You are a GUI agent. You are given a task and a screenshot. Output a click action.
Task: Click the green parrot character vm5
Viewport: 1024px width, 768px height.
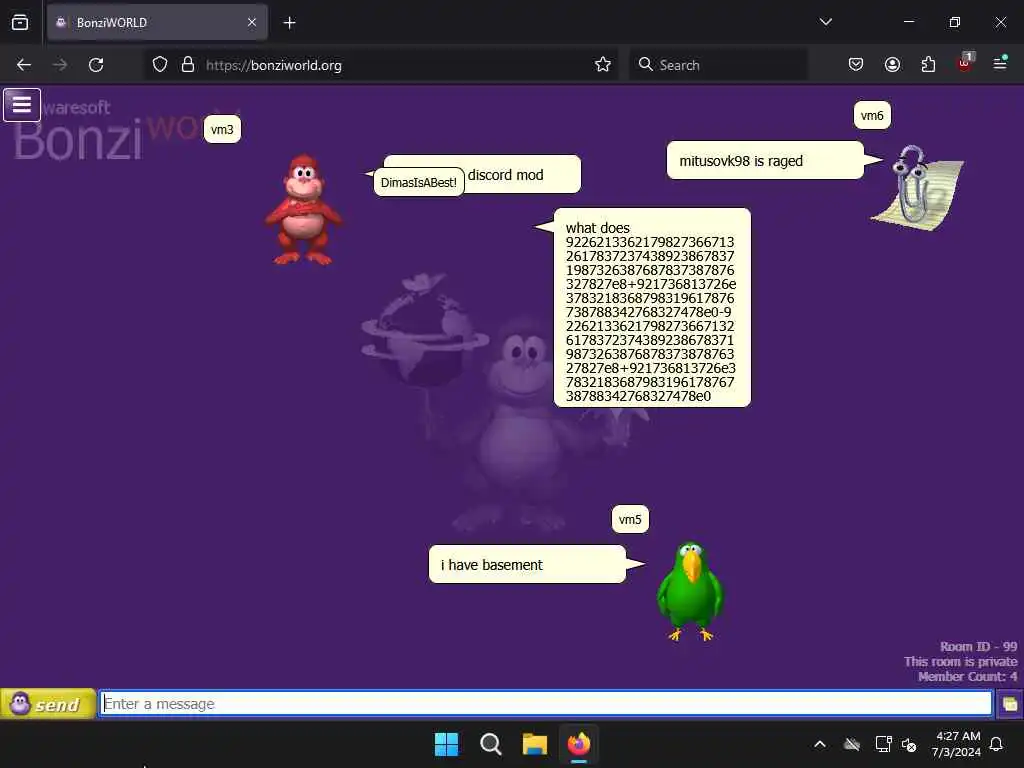pyautogui.click(x=690, y=590)
